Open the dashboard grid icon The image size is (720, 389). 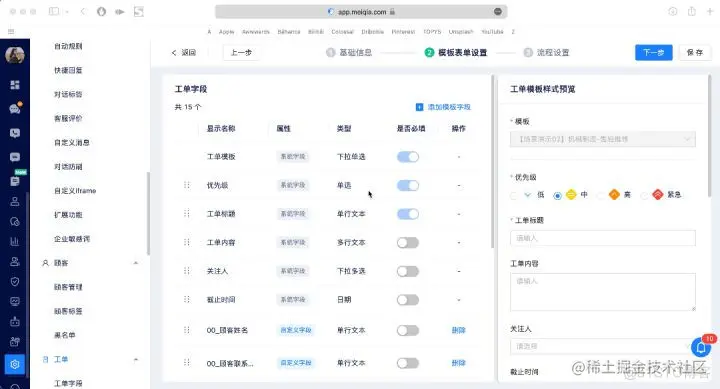click(15, 85)
